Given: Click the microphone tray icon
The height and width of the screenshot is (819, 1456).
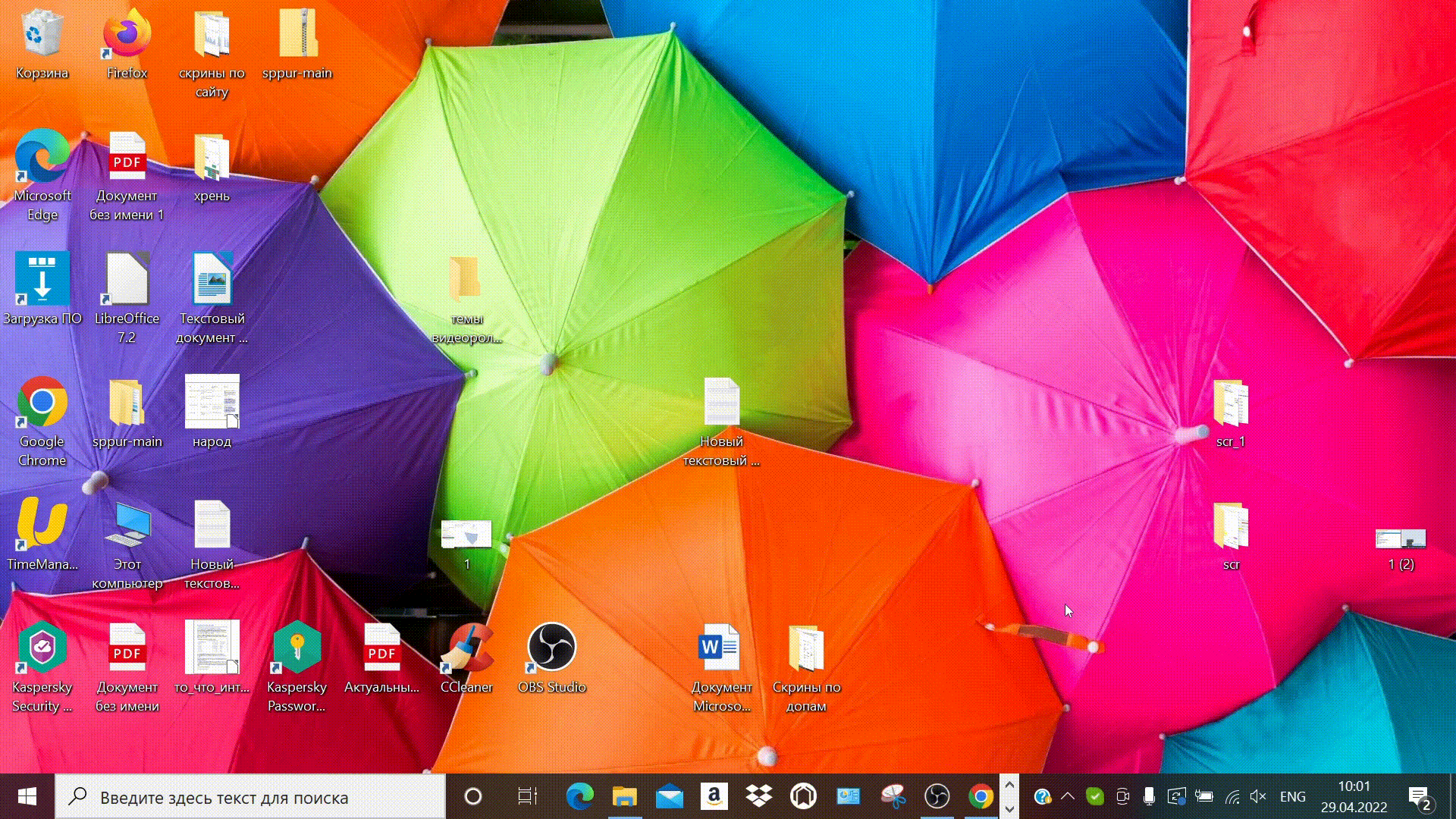Looking at the screenshot, I should point(1150,796).
